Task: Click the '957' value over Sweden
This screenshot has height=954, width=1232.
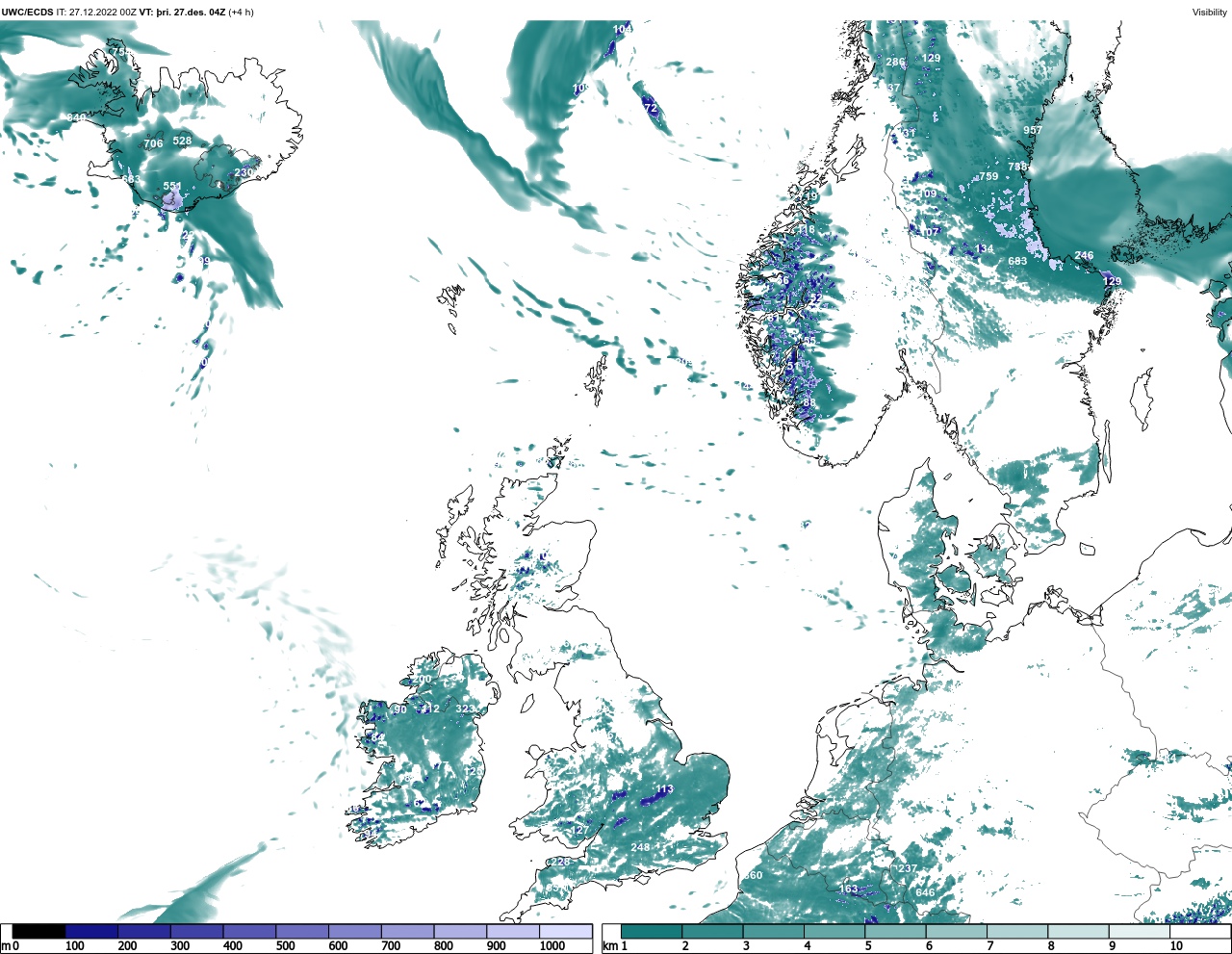Action: pos(1033,130)
